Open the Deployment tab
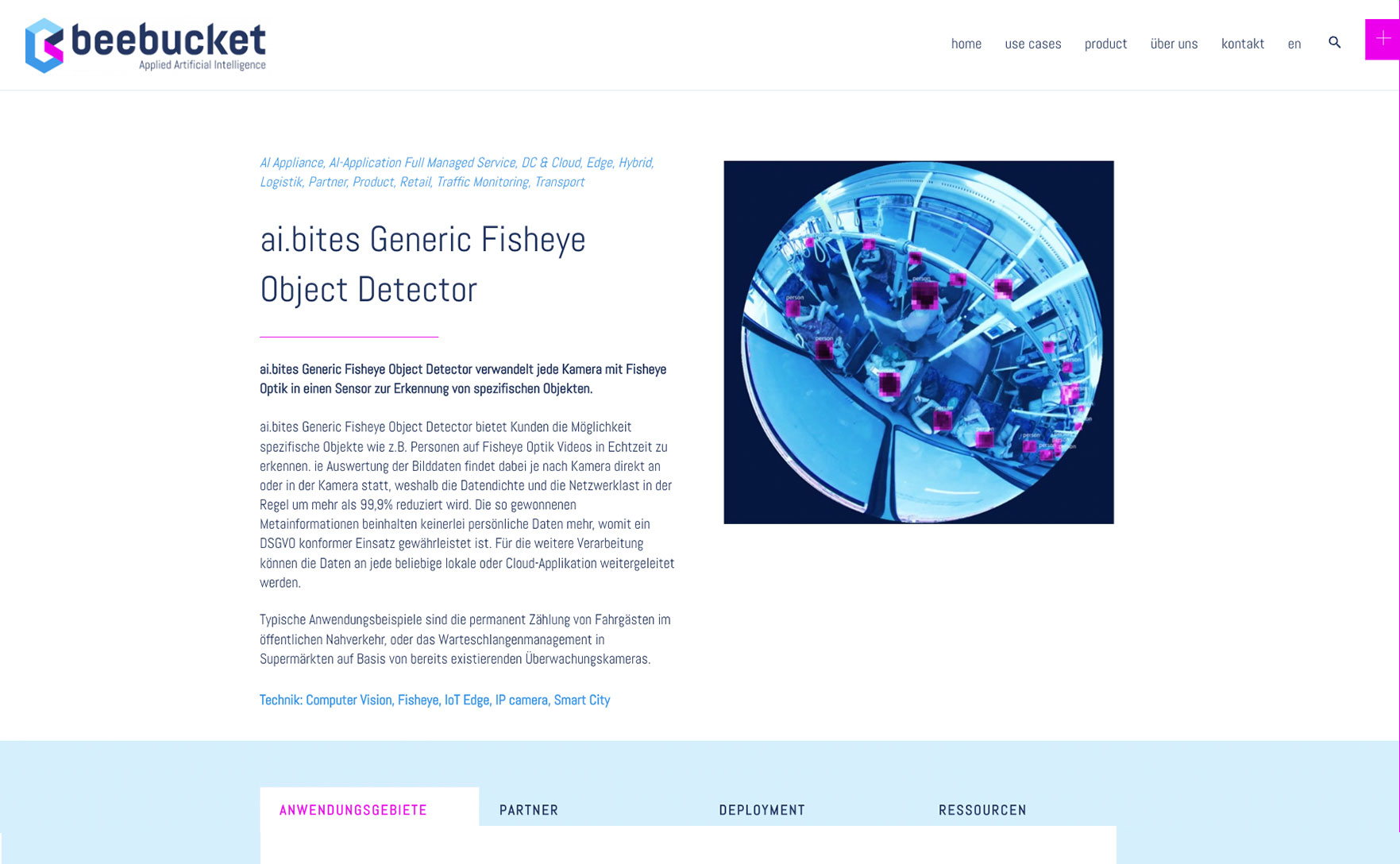1400x864 pixels. (762, 810)
